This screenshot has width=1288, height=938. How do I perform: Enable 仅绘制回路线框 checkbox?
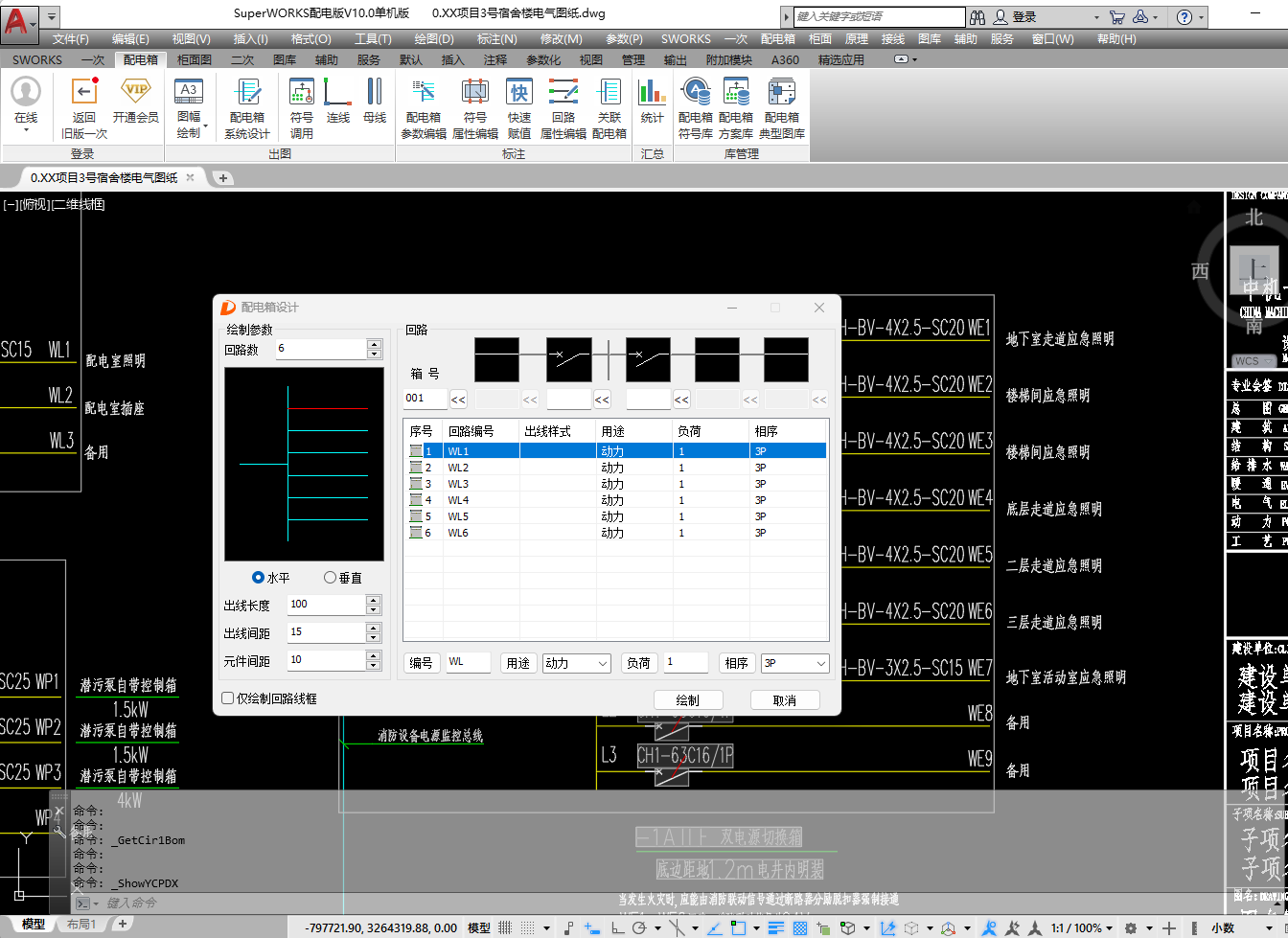click(x=228, y=698)
